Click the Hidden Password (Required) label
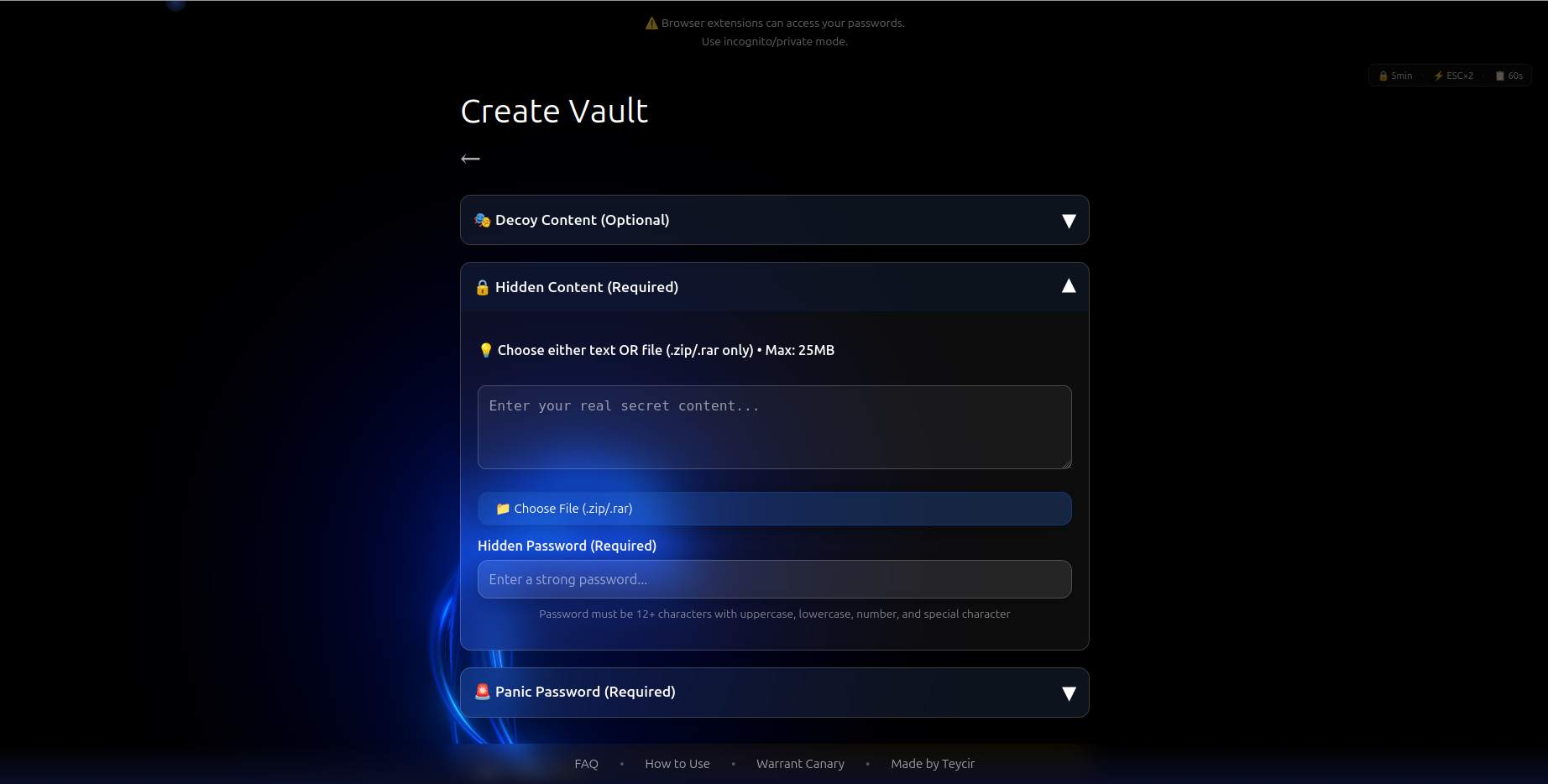 (x=567, y=546)
